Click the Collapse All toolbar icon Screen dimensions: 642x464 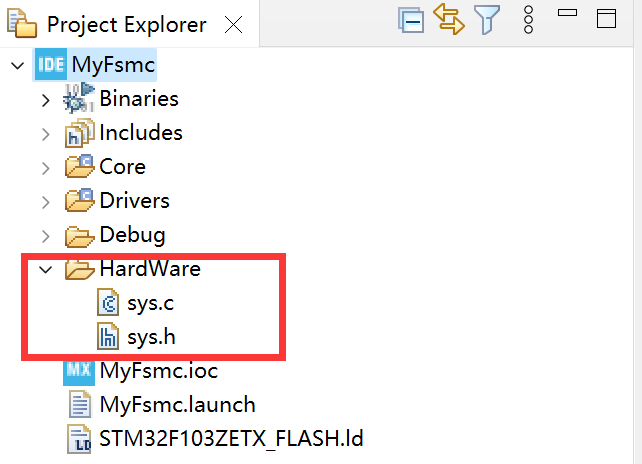[411, 21]
